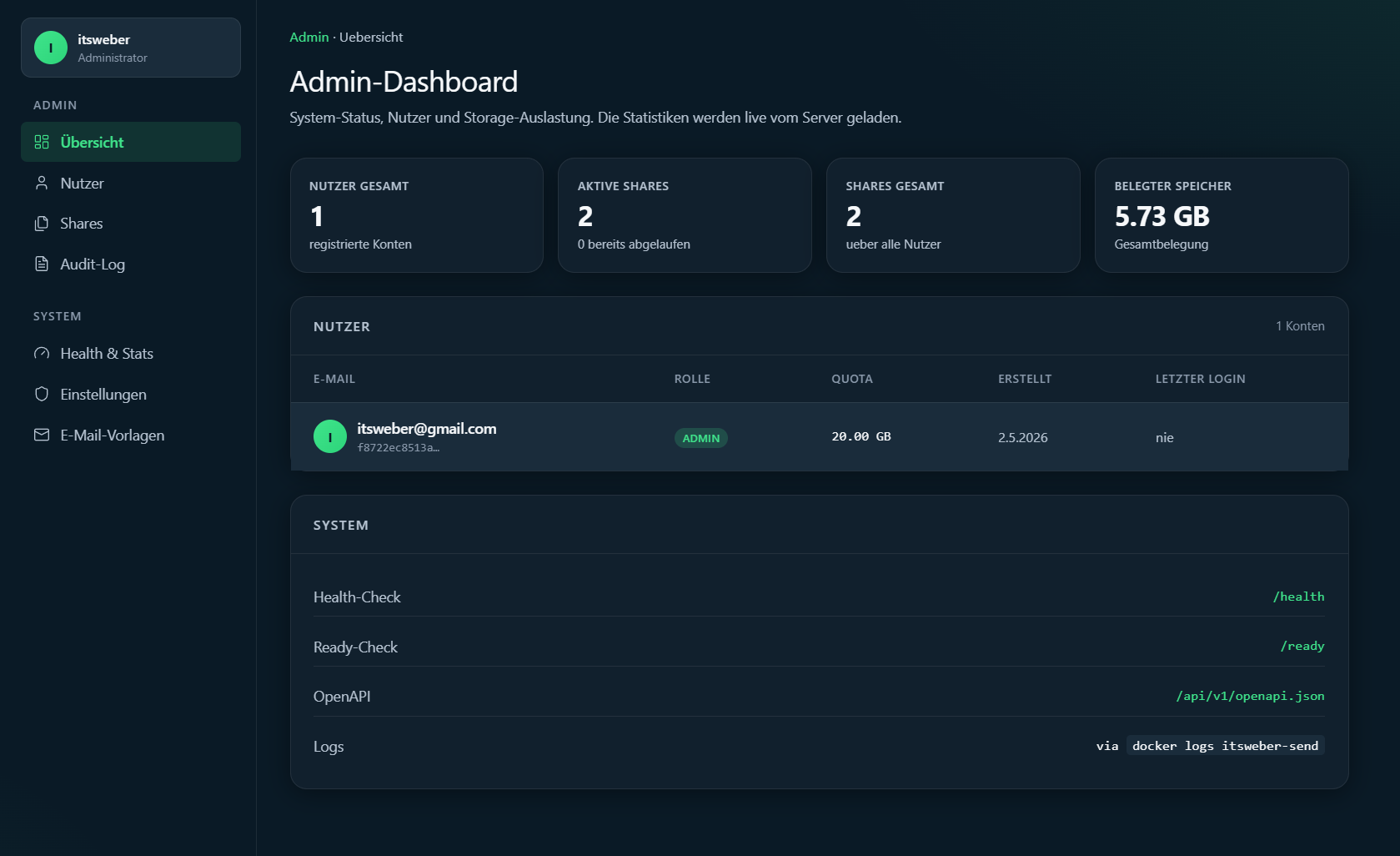This screenshot has width=1400, height=856.
Task: Click the Einstellungen shield icon
Action: coord(42,394)
